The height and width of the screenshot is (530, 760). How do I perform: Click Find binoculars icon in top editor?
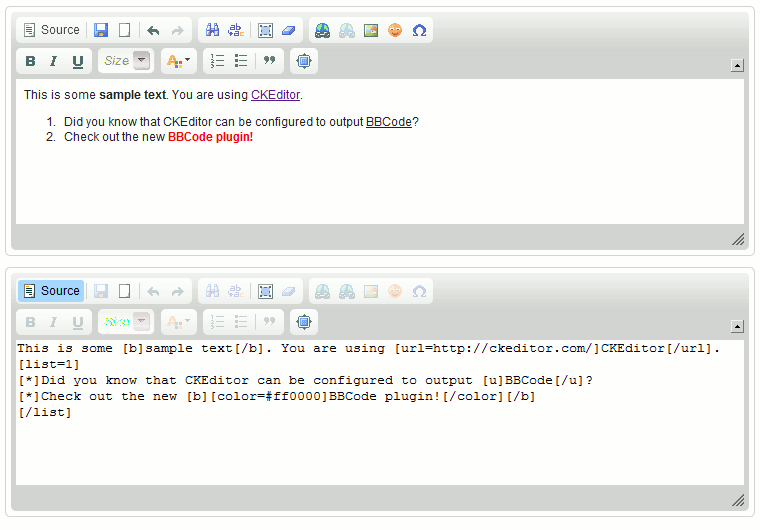212,30
